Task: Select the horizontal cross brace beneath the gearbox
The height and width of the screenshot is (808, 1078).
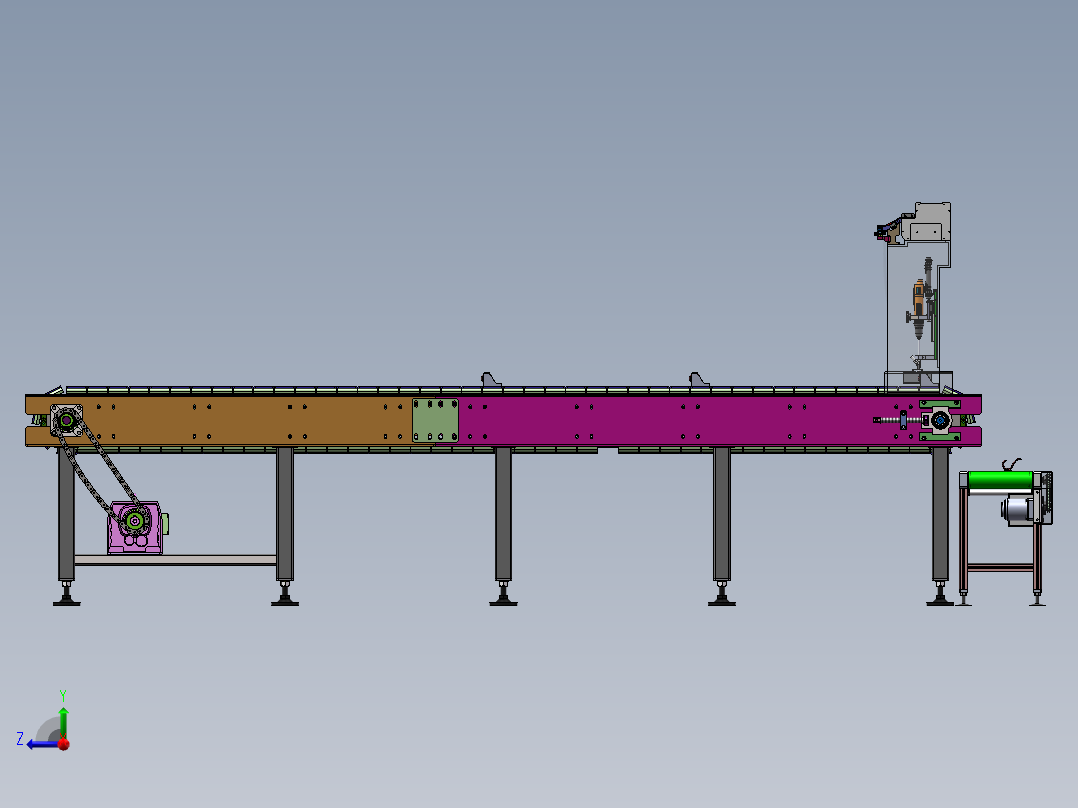Action: pyautogui.click(x=175, y=560)
